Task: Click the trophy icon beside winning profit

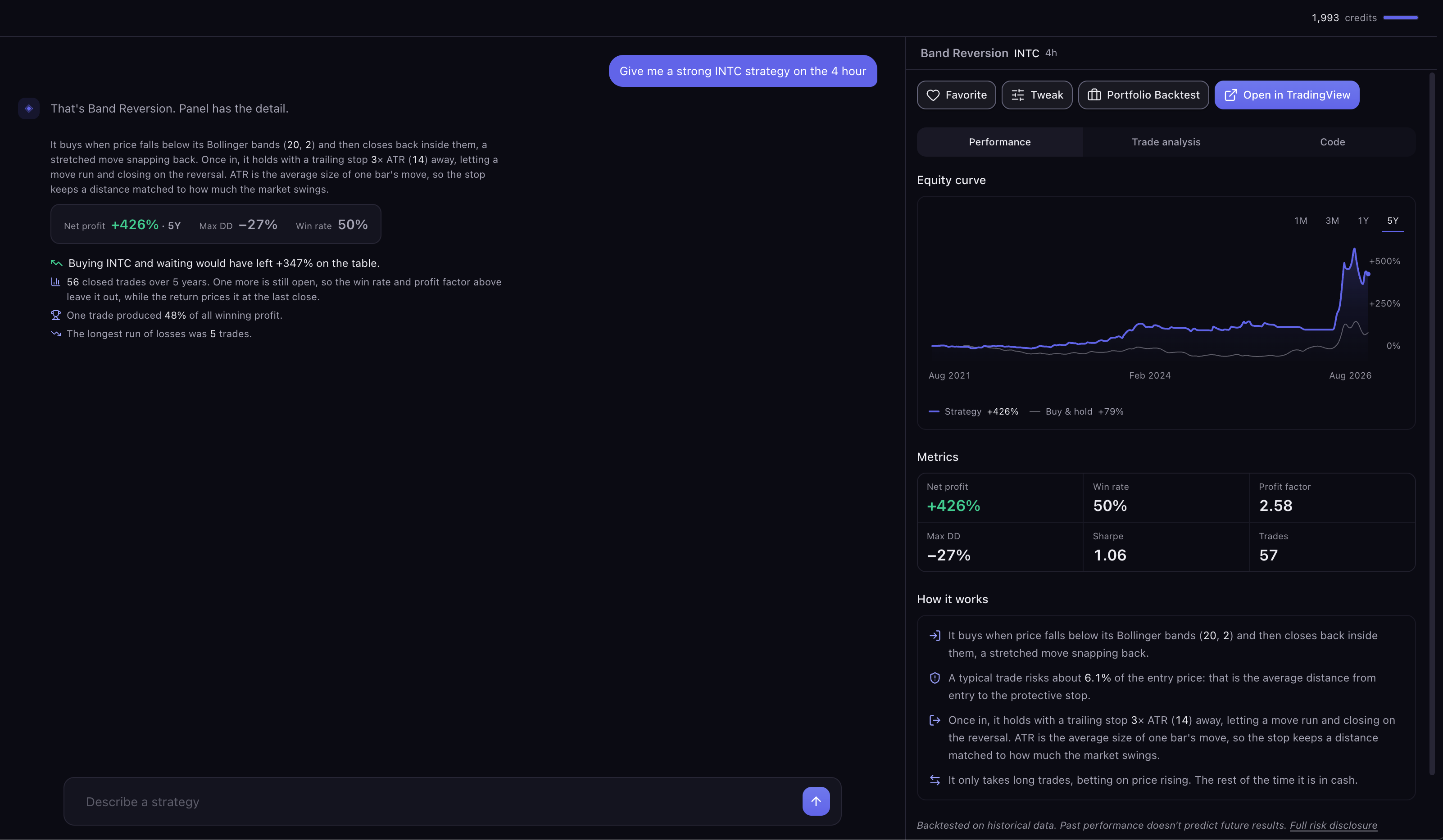Action: point(55,315)
